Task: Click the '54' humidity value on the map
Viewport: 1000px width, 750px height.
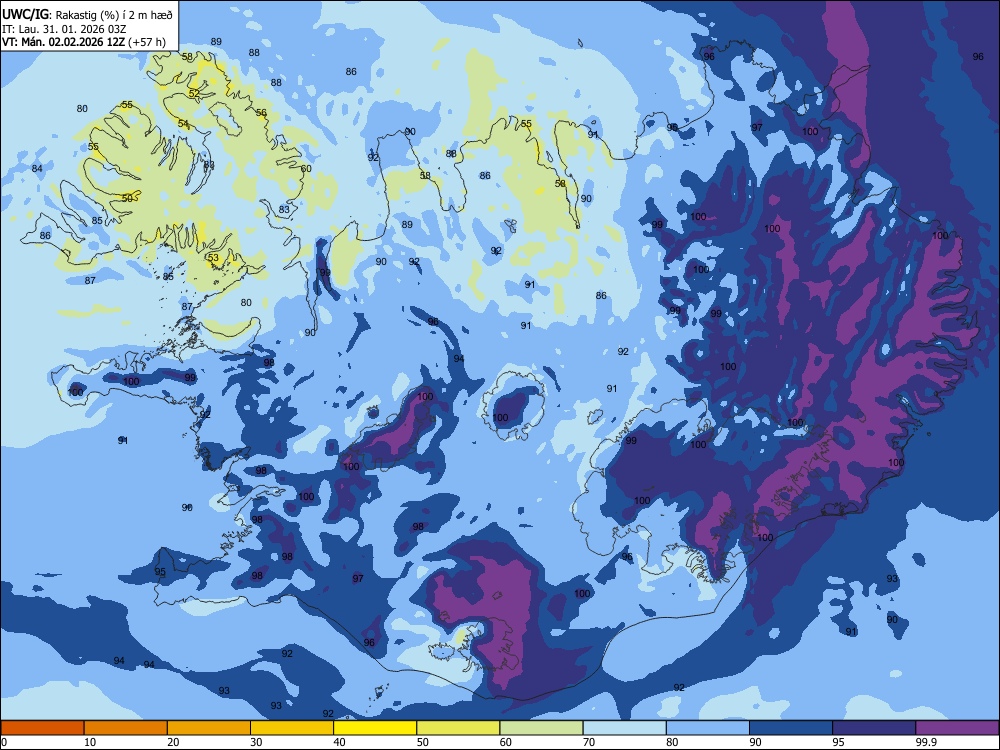Action: [183, 124]
